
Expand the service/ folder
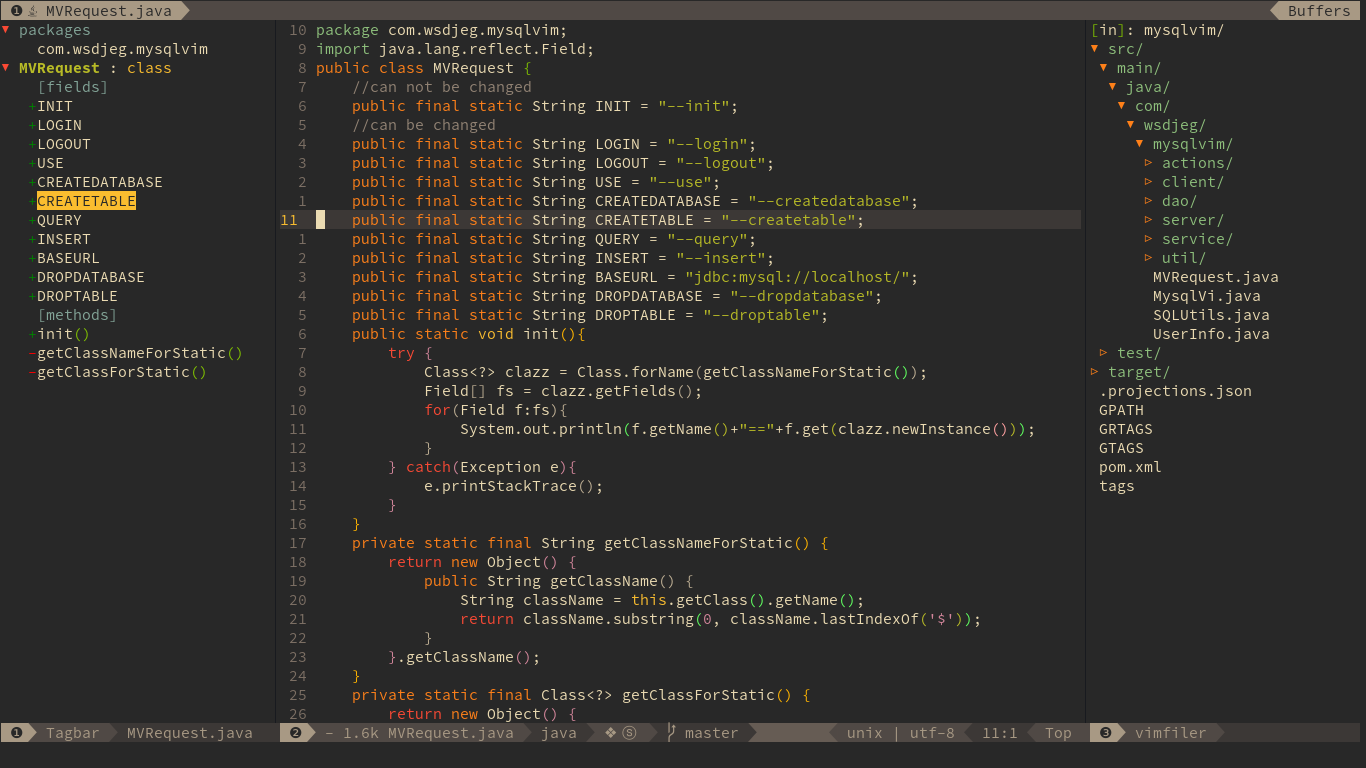(1149, 239)
